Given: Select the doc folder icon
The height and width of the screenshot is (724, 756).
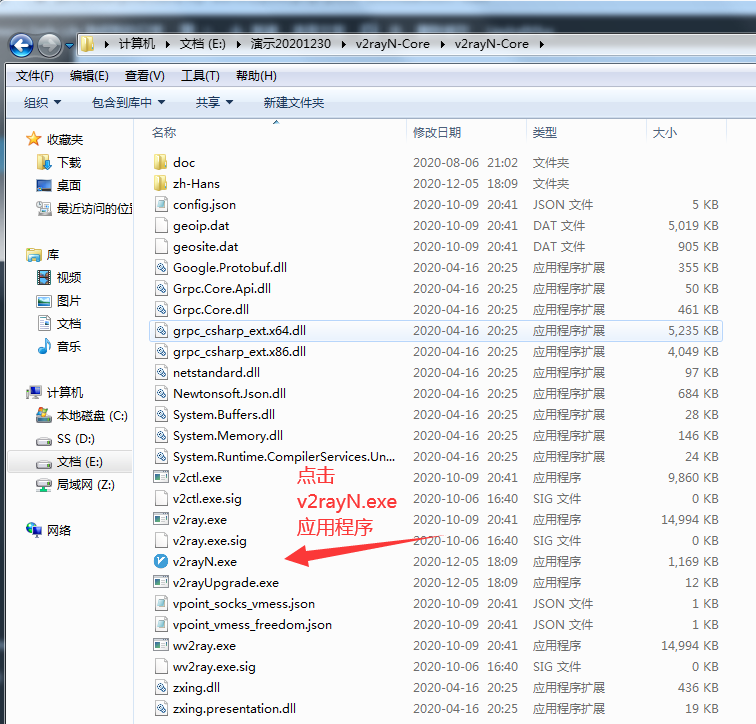Looking at the screenshot, I should (161, 162).
